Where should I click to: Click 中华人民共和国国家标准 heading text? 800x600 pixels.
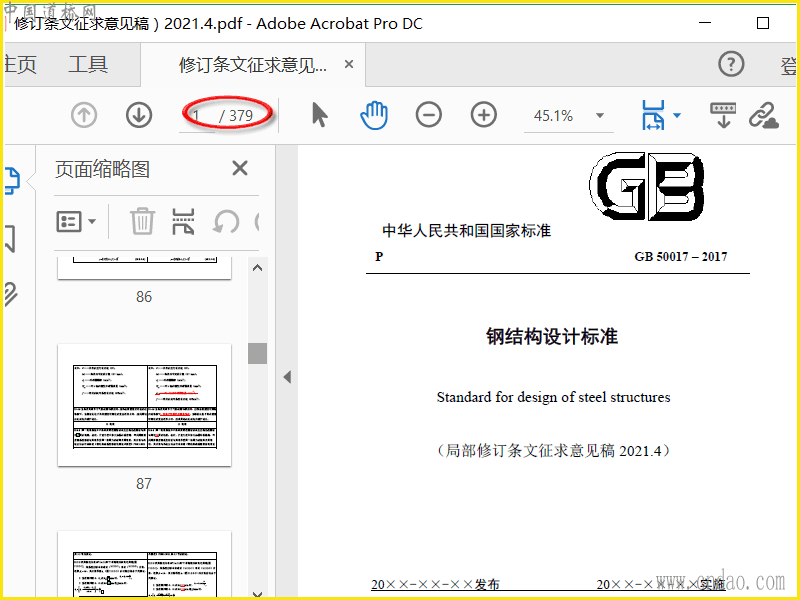pos(466,230)
